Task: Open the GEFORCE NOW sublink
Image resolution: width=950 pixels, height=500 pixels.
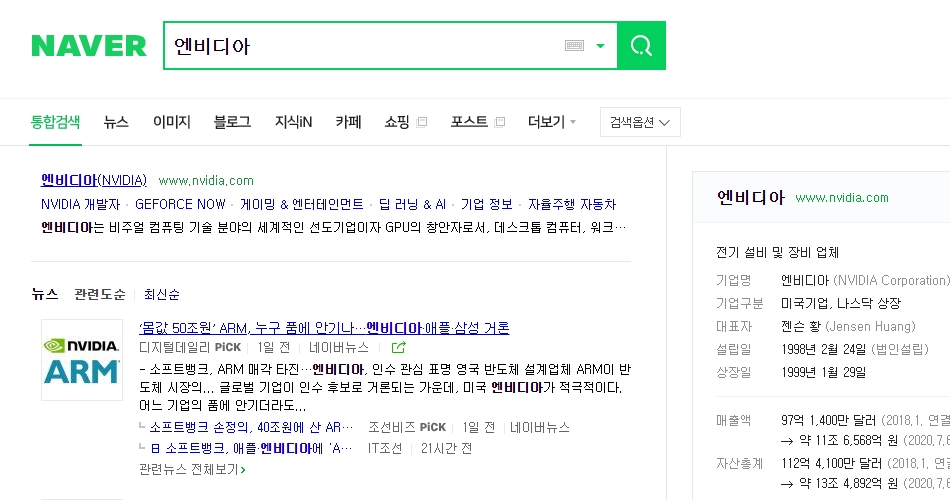Action: pyautogui.click(x=180, y=204)
